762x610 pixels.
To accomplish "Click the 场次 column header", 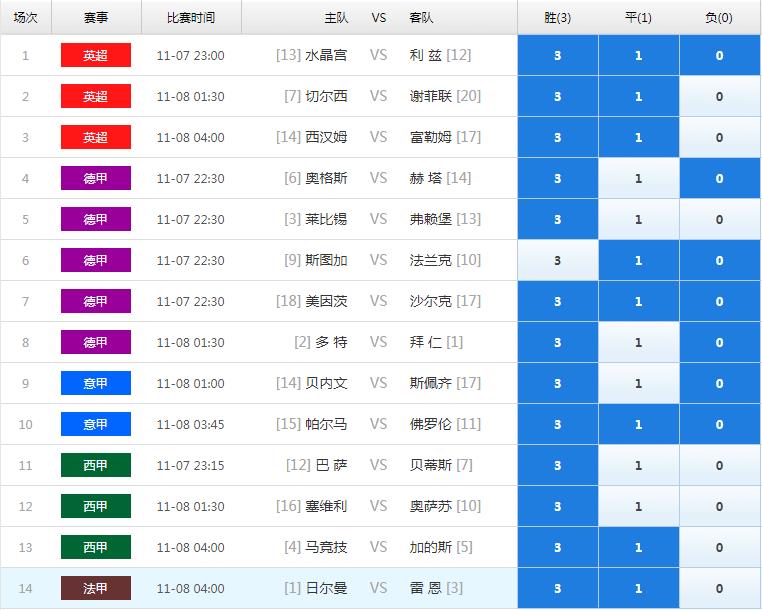I will tap(26, 17).
